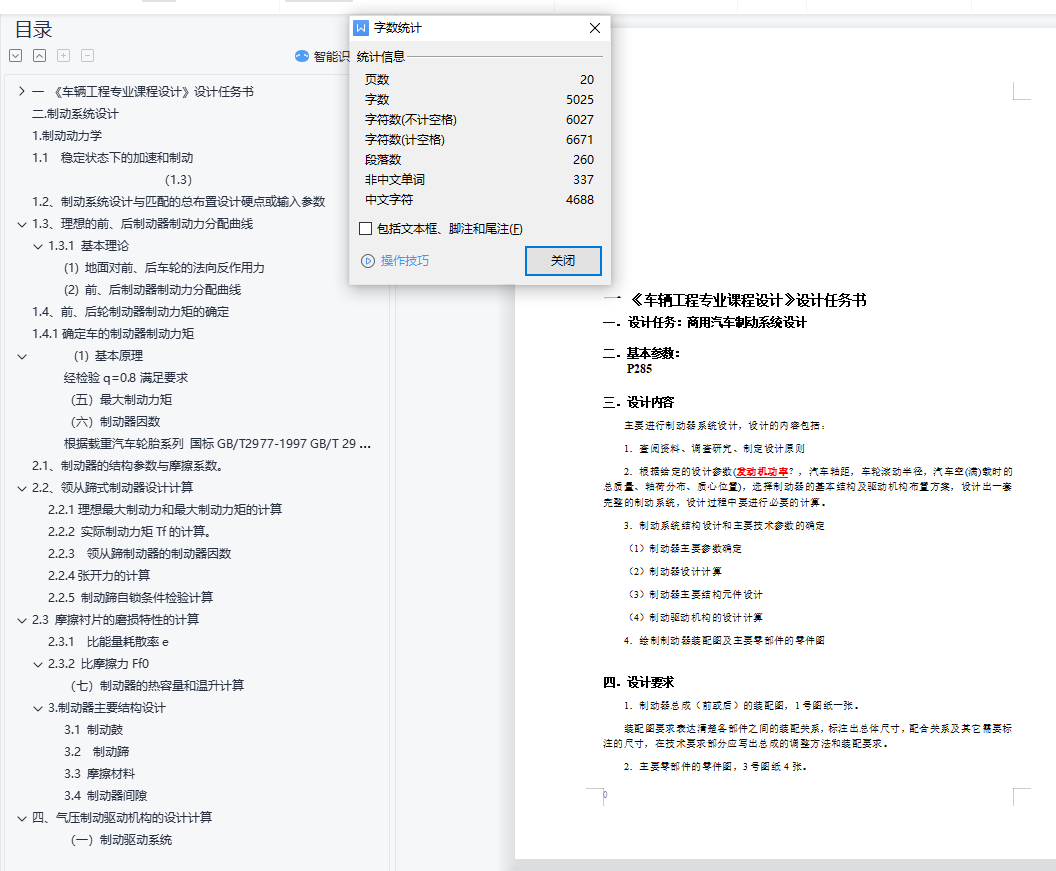
Task: Click the 智能识别 smart recognition icon
Action: pyautogui.click(x=302, y=57)
